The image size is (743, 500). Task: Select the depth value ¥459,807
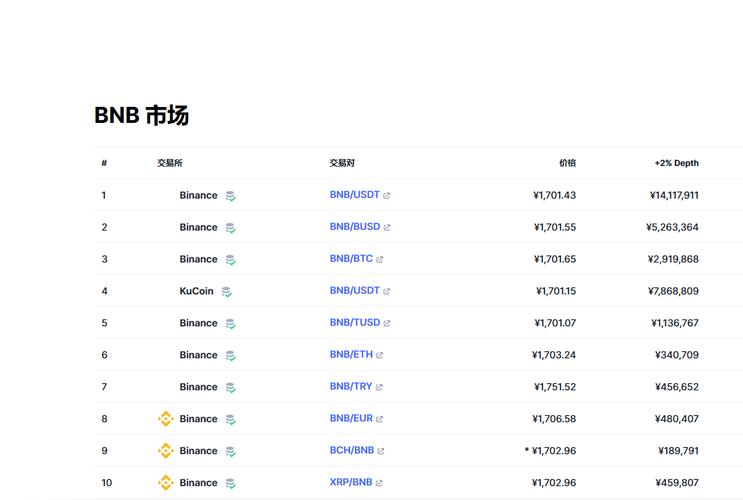(677, 482)
